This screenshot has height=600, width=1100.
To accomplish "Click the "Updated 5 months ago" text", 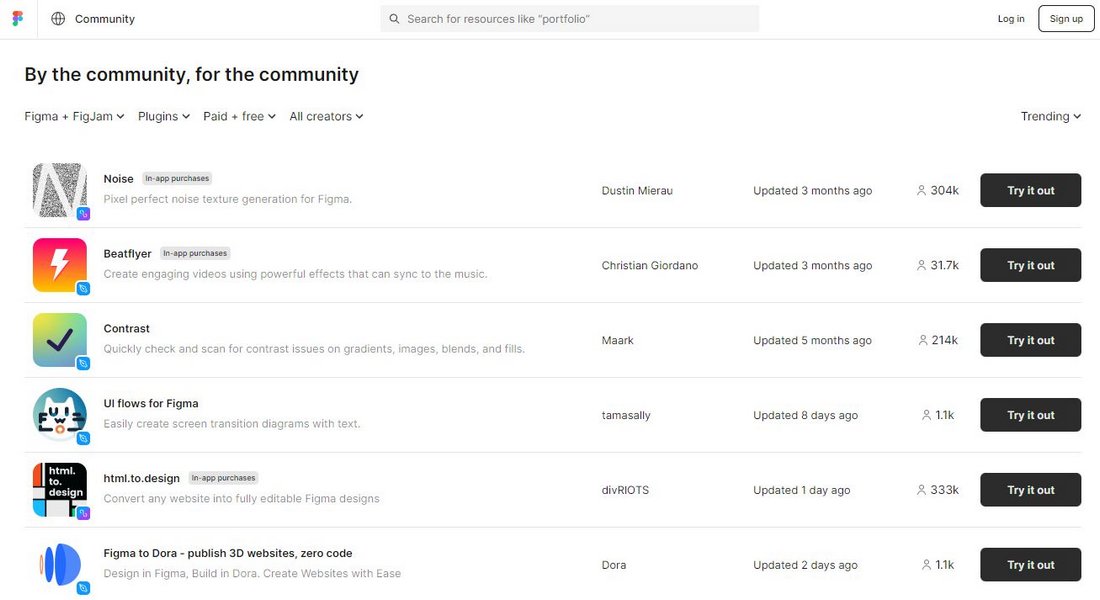I will [x=812, y=340].
